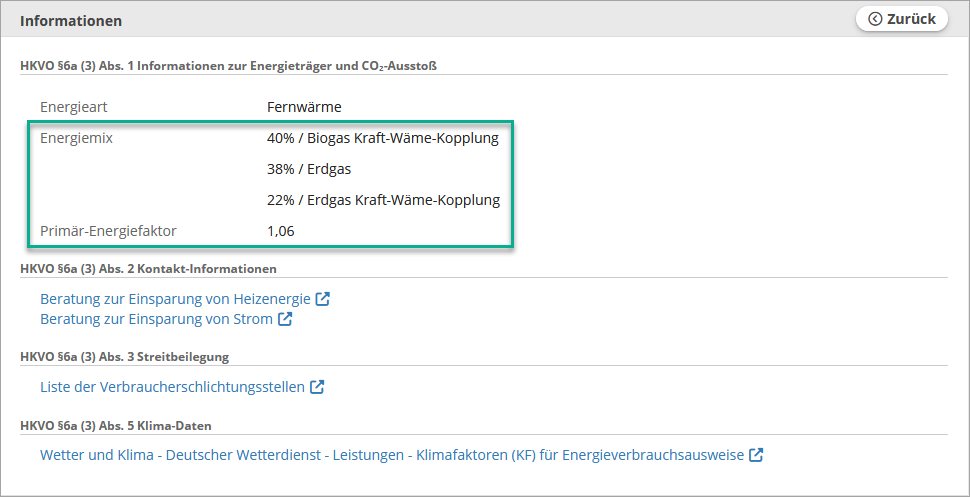Open Liste der Verbraucherschlichtungsstellen link
970x497 pixels.
[172, 387]
